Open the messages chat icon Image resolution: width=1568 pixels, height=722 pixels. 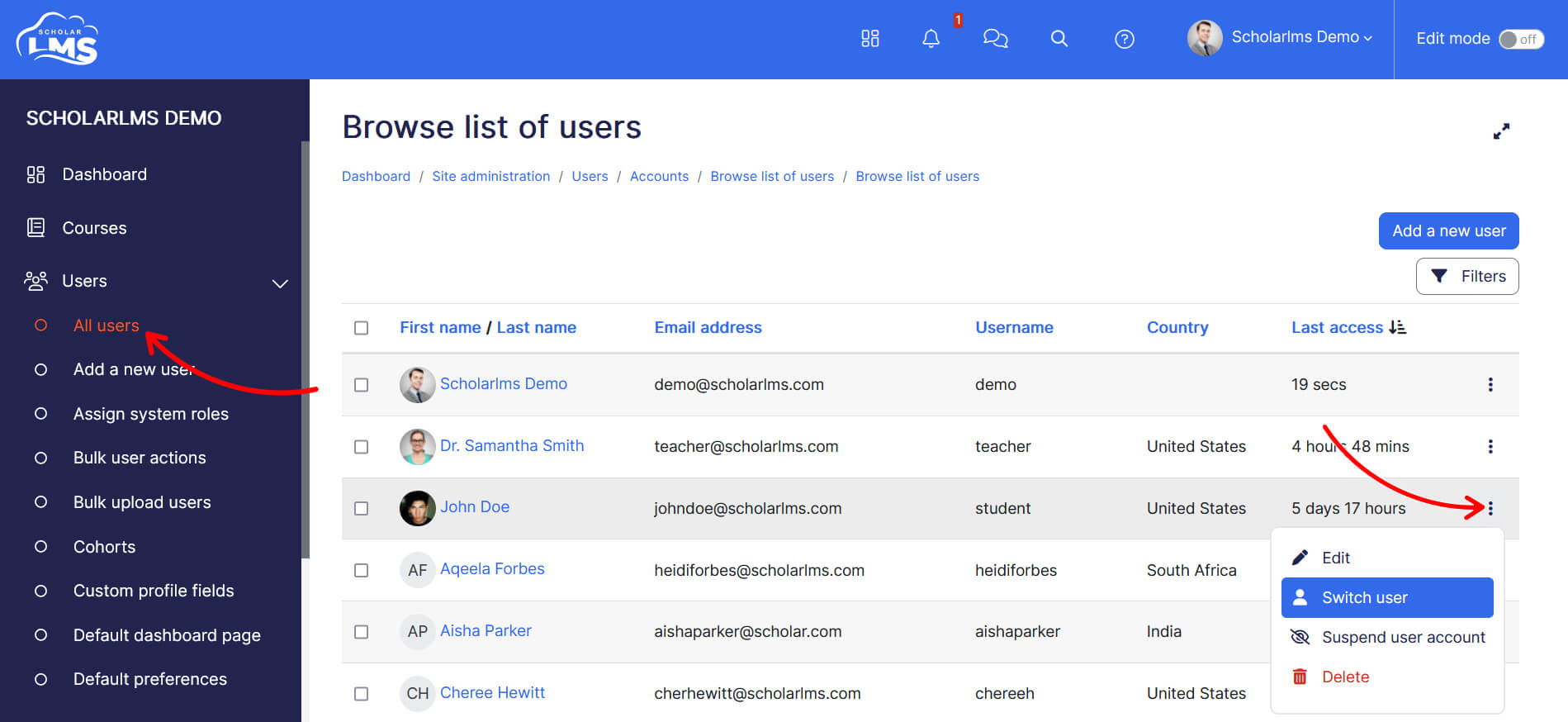[995, 39]
